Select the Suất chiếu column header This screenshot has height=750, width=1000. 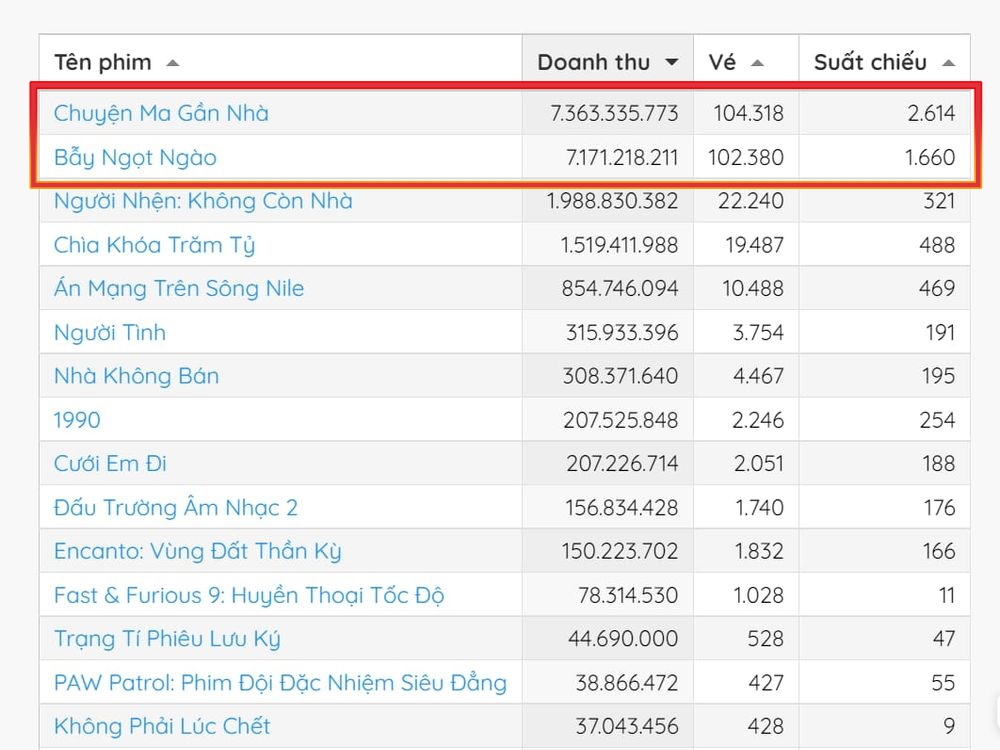pos(869,62)
